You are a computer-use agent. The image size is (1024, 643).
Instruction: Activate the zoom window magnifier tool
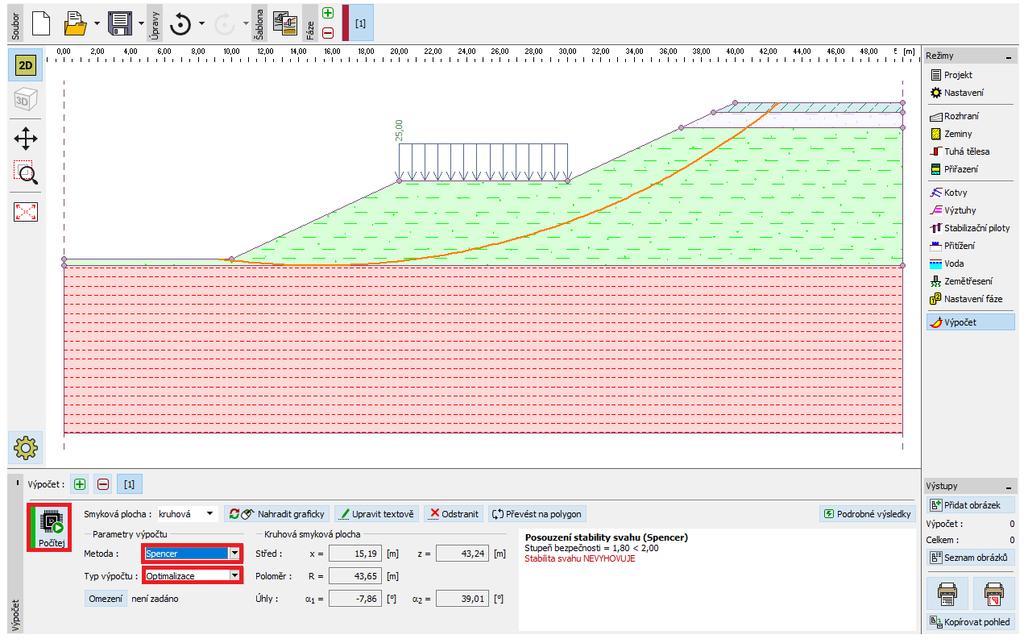(25, 173)
